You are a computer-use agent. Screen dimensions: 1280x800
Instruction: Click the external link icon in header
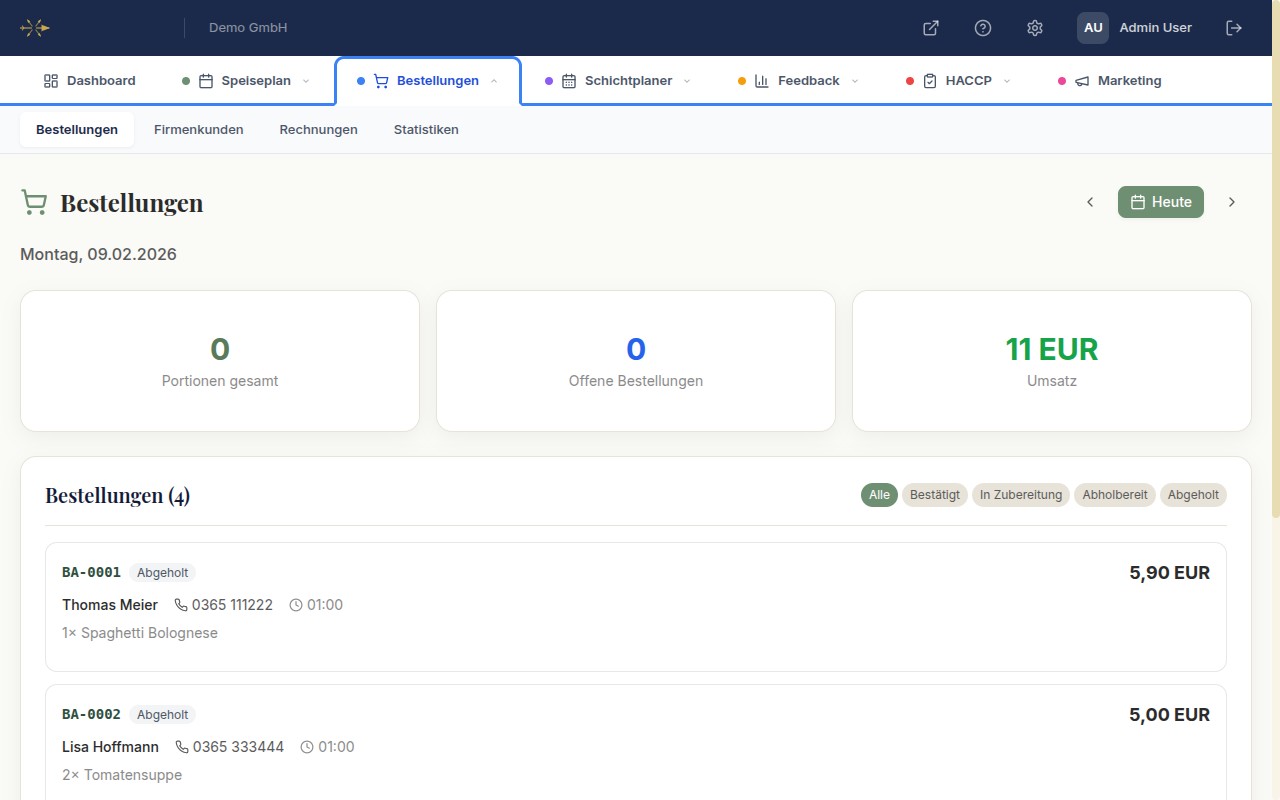930,28
